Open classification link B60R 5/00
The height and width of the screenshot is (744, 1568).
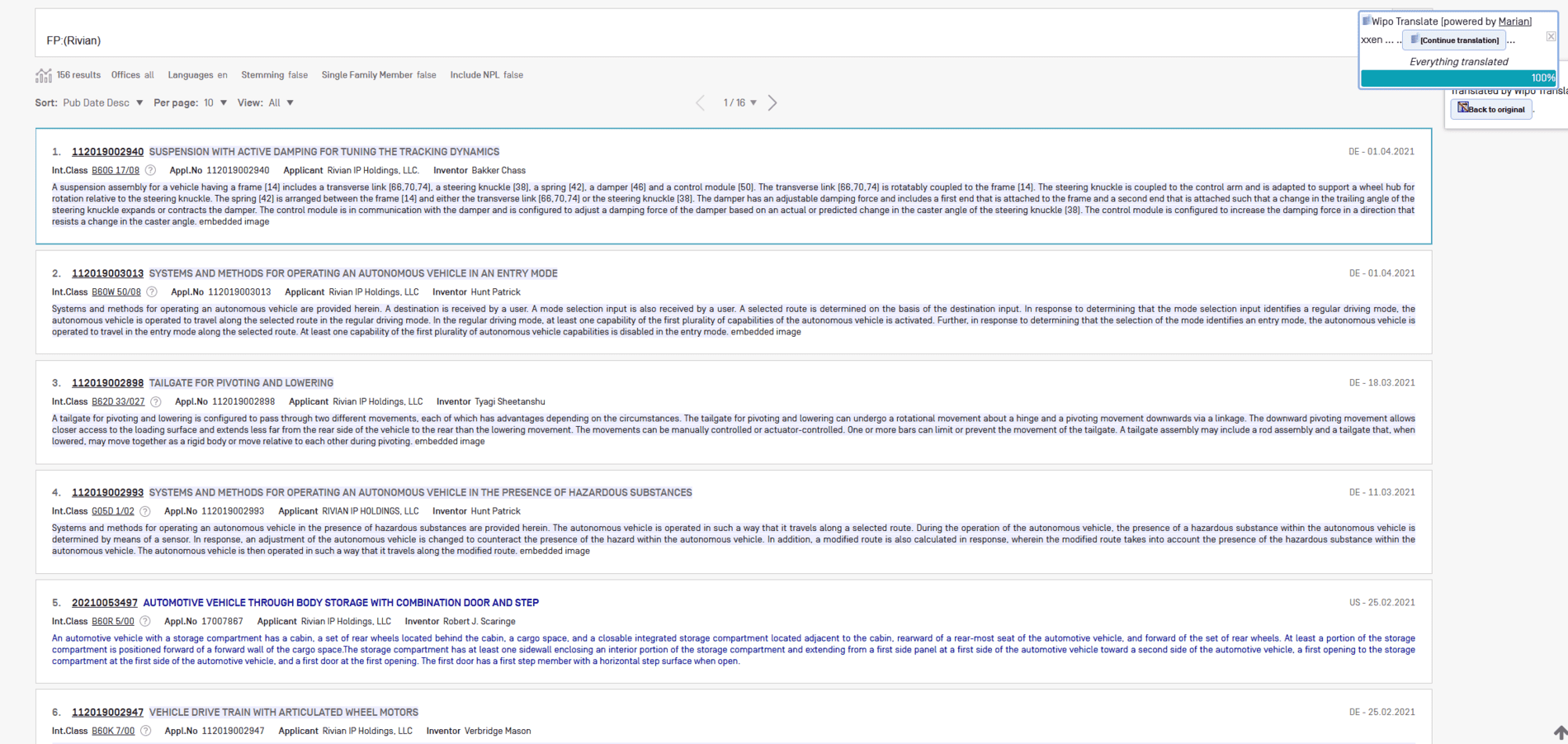tap(113, 622)
